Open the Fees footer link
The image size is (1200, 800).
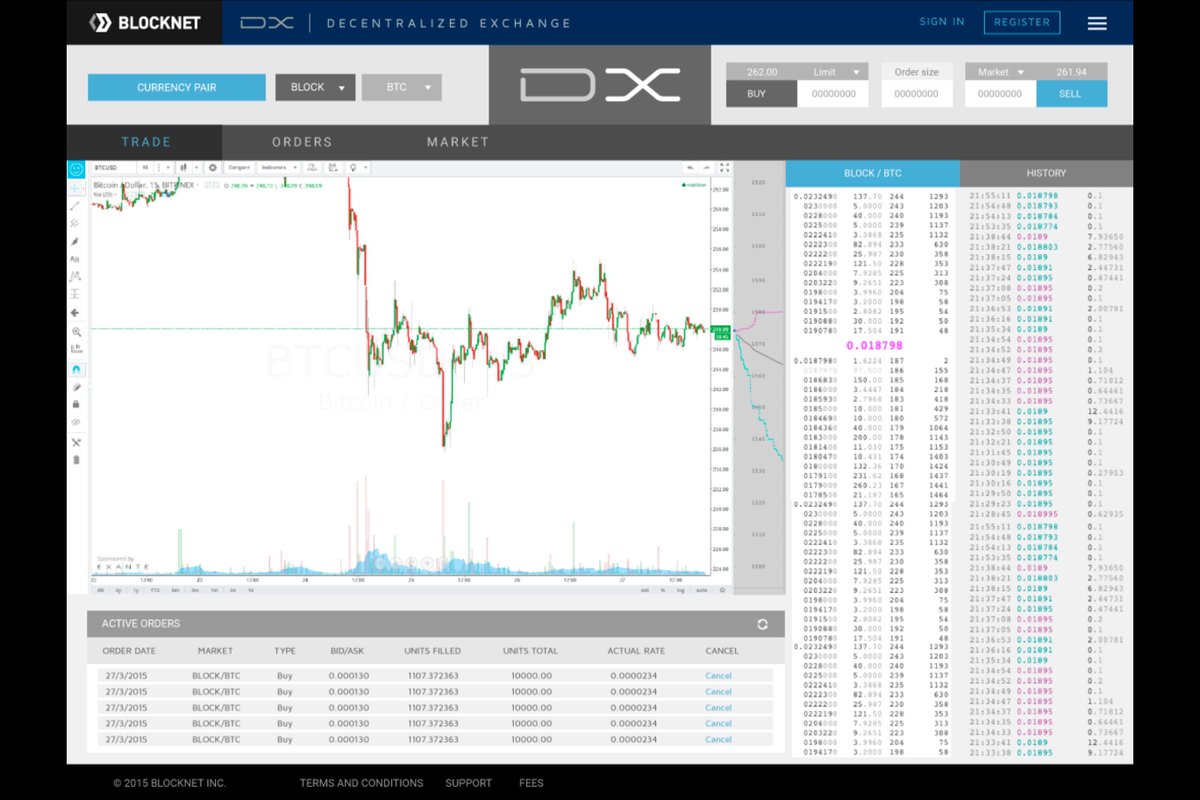[x=531, y=783]
